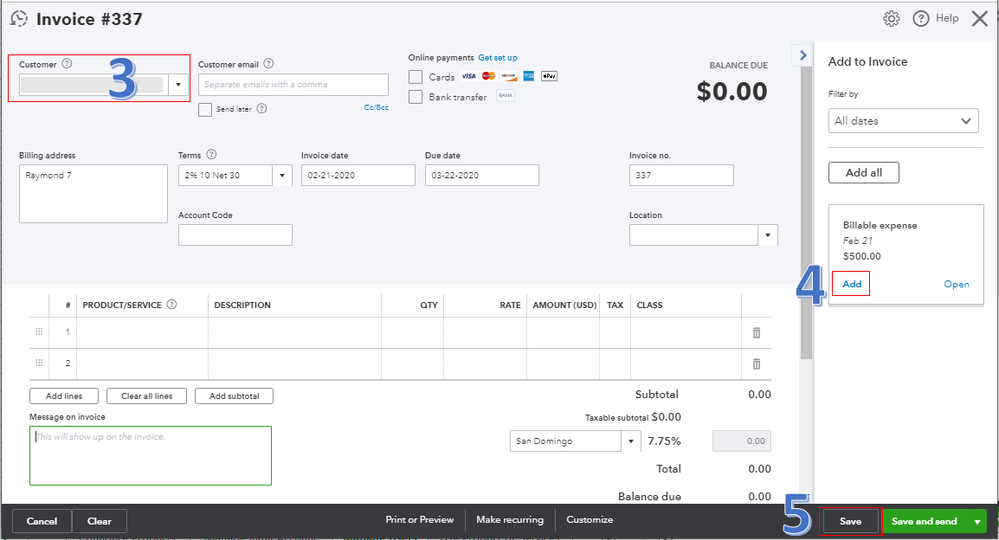Click help icon next to Customer label

coord(67,64)
